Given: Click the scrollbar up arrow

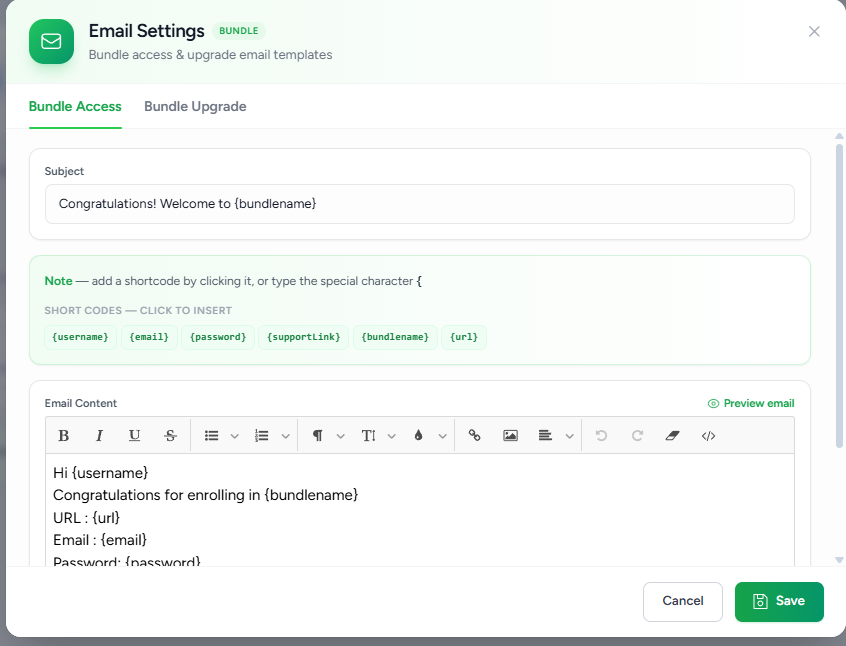Looking at the screenshot, I should click(839, 136).
